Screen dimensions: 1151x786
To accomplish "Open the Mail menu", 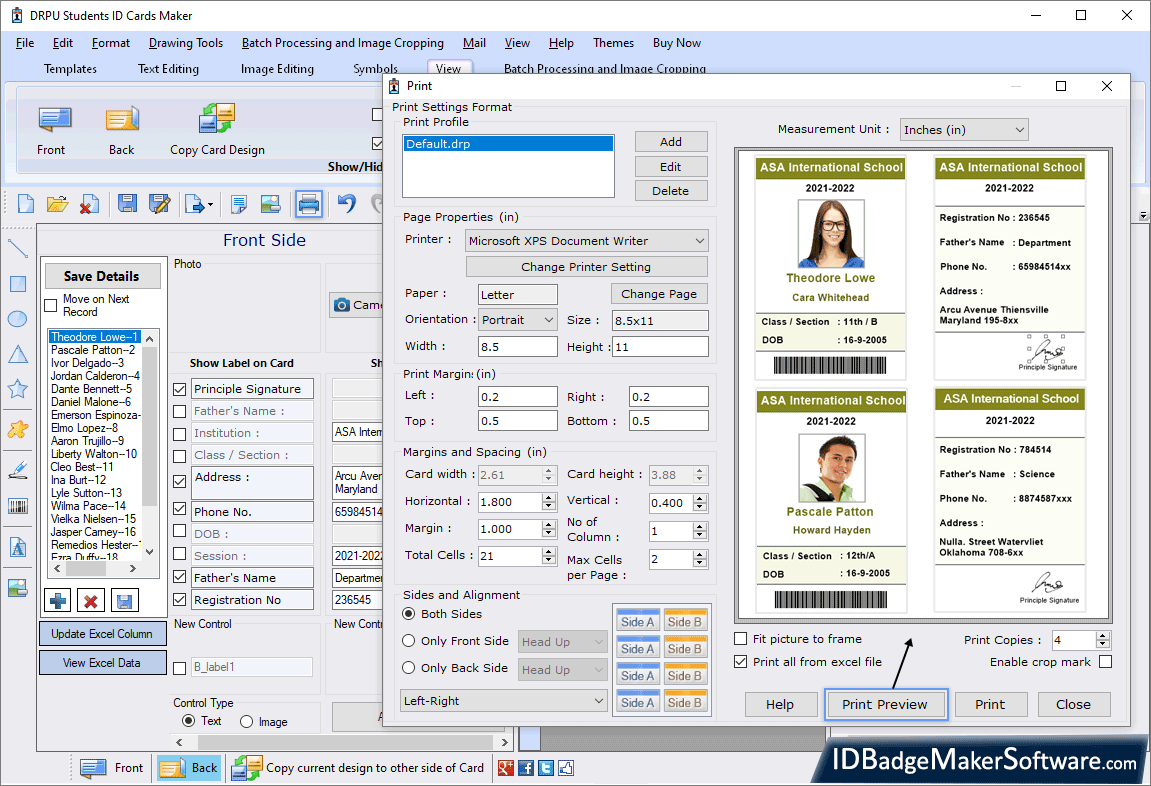I will click(x=473, y=43).
